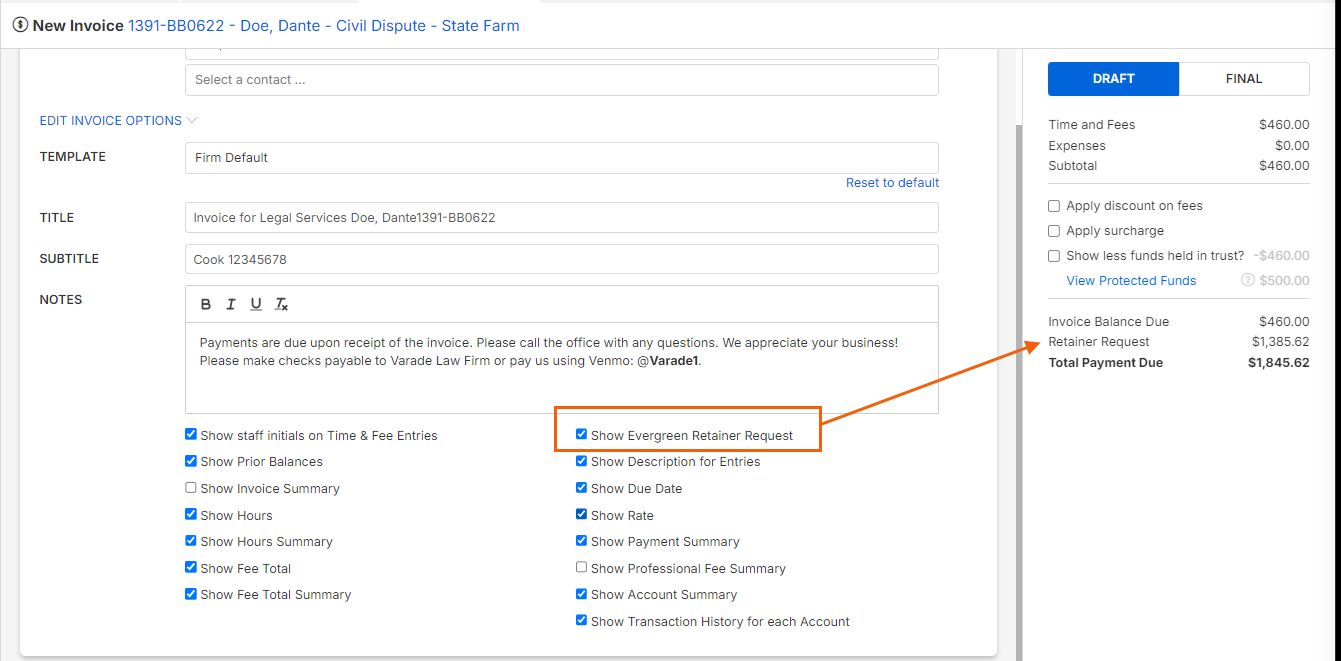Apply italic formatting in Notes editor

tap(231, 305)
